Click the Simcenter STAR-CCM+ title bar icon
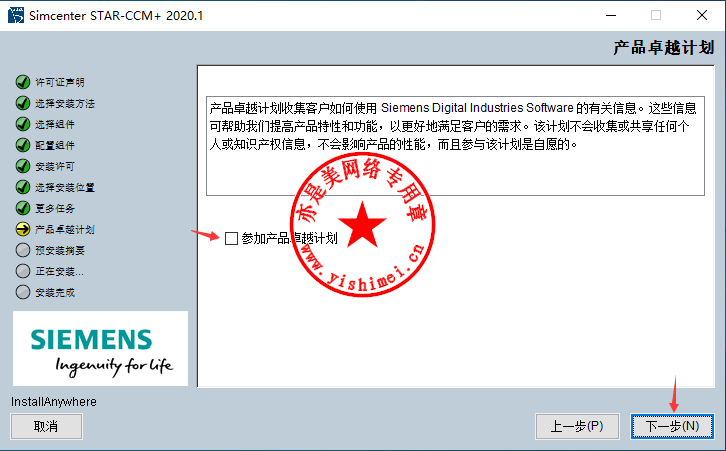The width and height of the screenshot is (726, 451). (x=16, y=15)
